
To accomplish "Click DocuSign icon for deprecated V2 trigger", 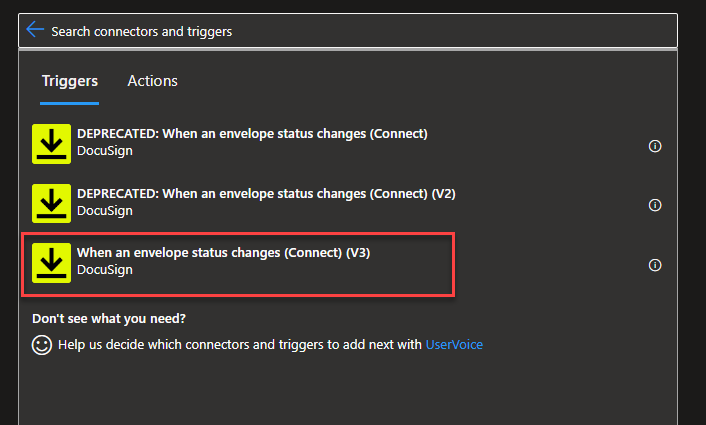I will pos(51,203).
